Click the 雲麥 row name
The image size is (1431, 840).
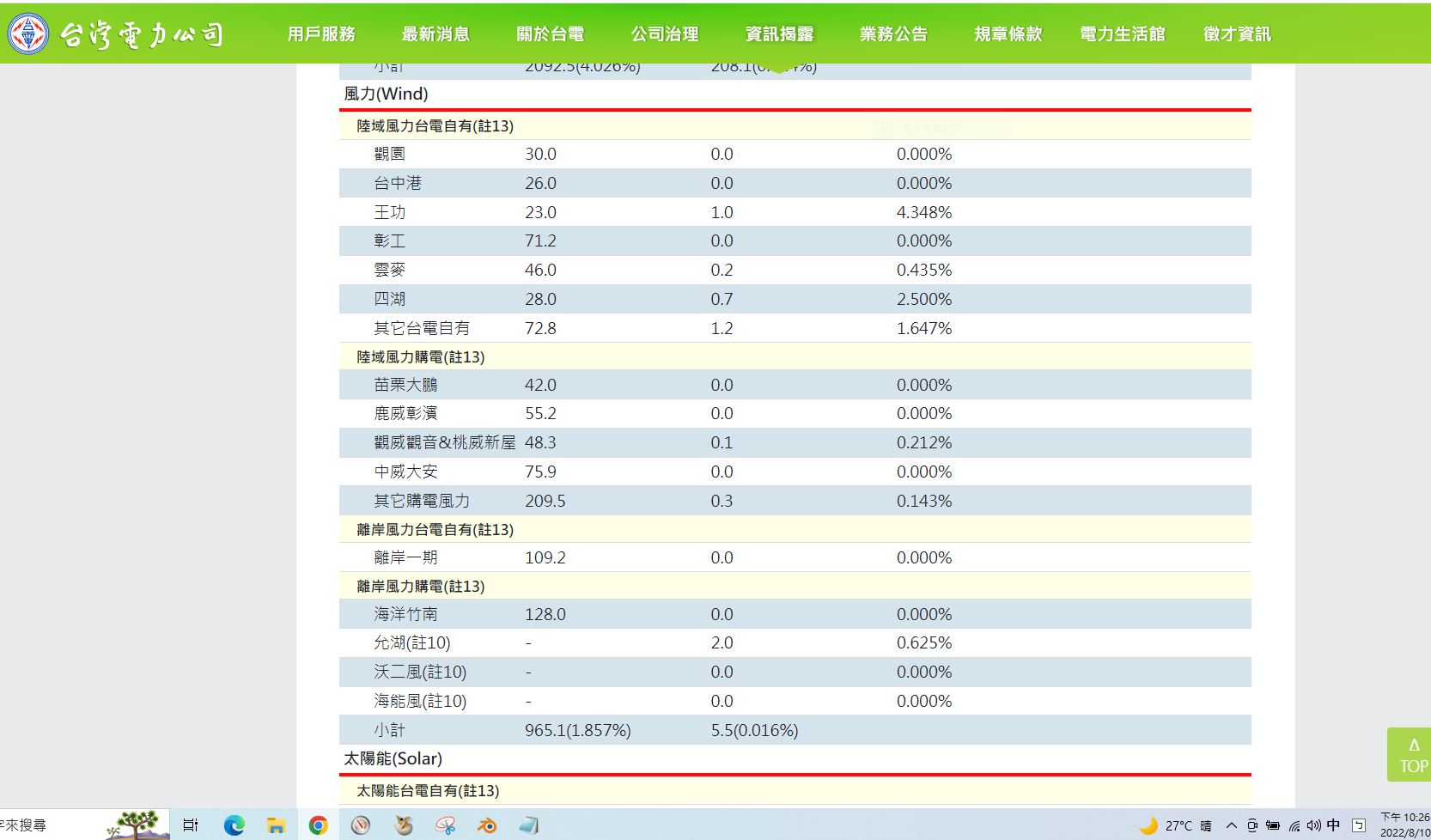(x=389, y=270)
